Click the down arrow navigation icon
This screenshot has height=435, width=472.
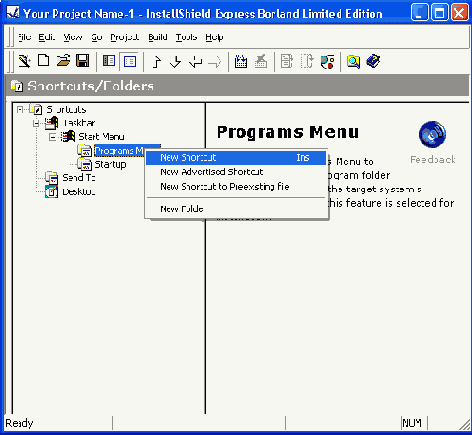[175, 62]
